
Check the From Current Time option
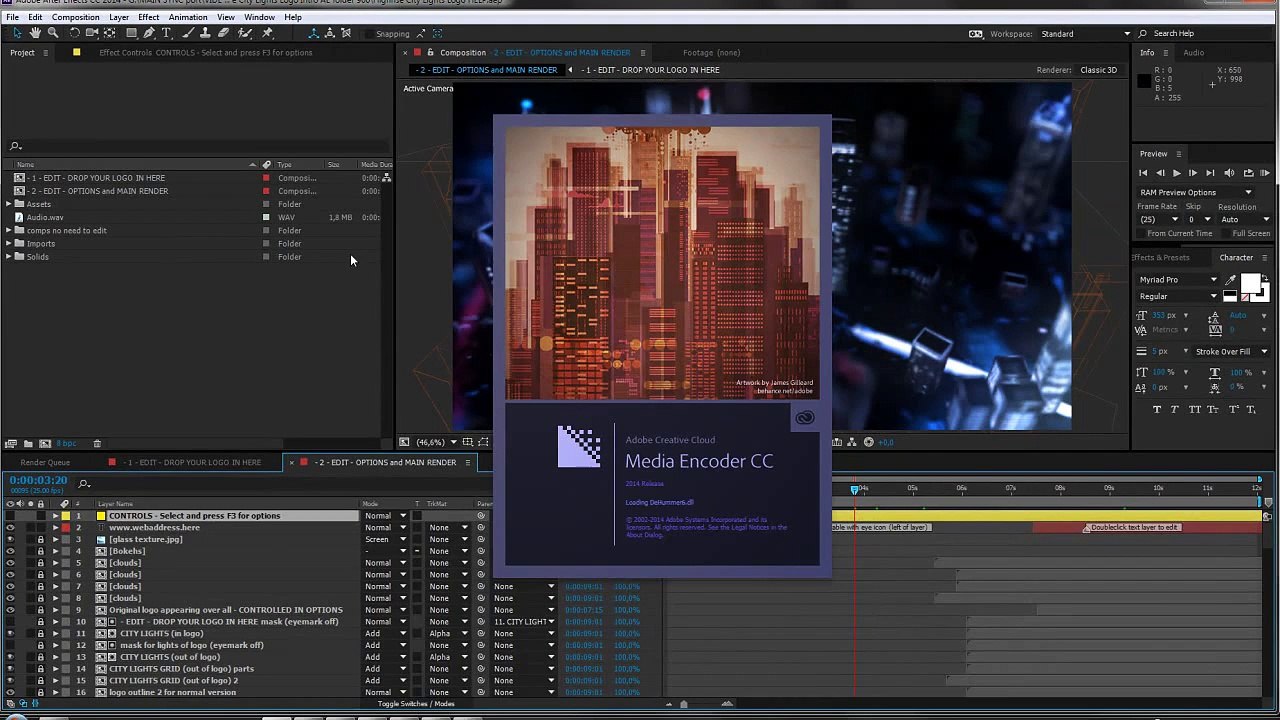pyautogui.click(x=1142, y=233)
